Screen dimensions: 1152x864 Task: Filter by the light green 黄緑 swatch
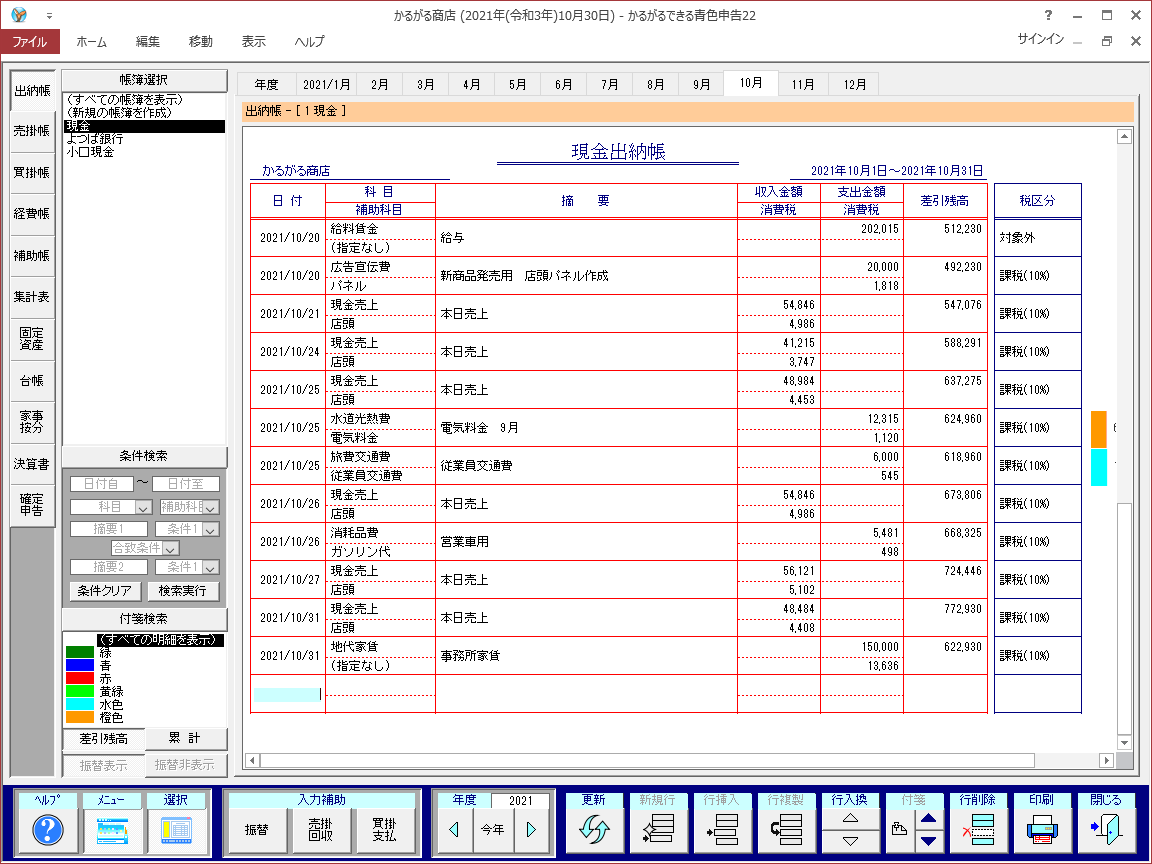(80, 691)
